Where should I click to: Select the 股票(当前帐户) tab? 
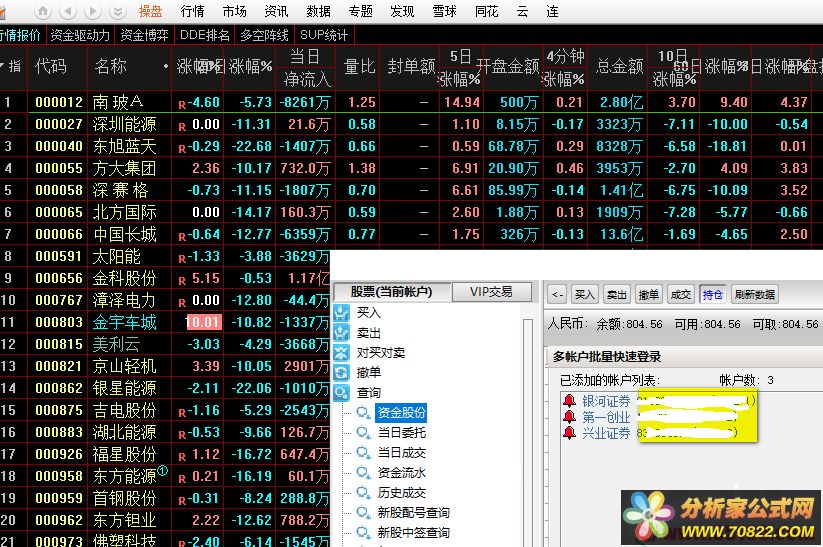pos(392,292)
